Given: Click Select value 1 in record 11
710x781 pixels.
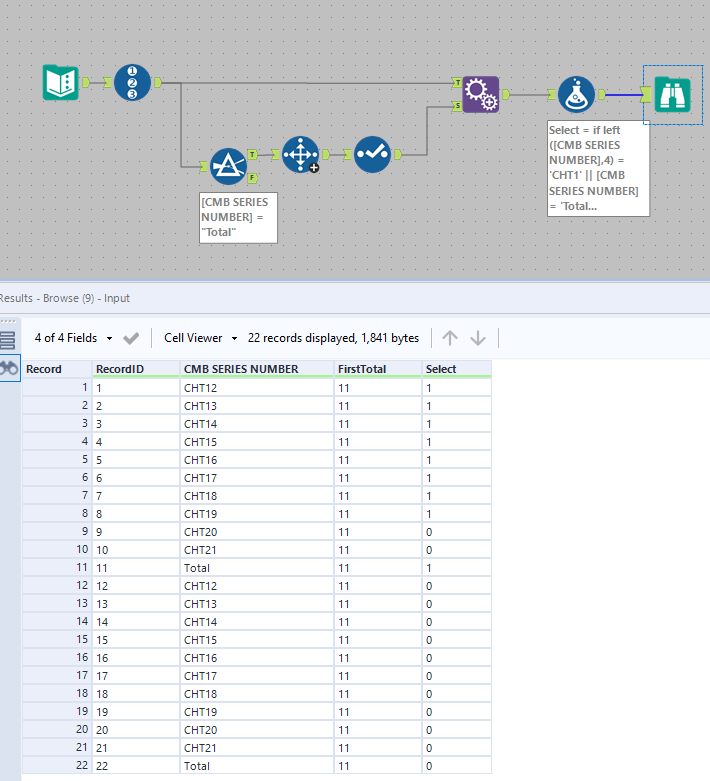Looking at the screenshot, I should [456, 568].
